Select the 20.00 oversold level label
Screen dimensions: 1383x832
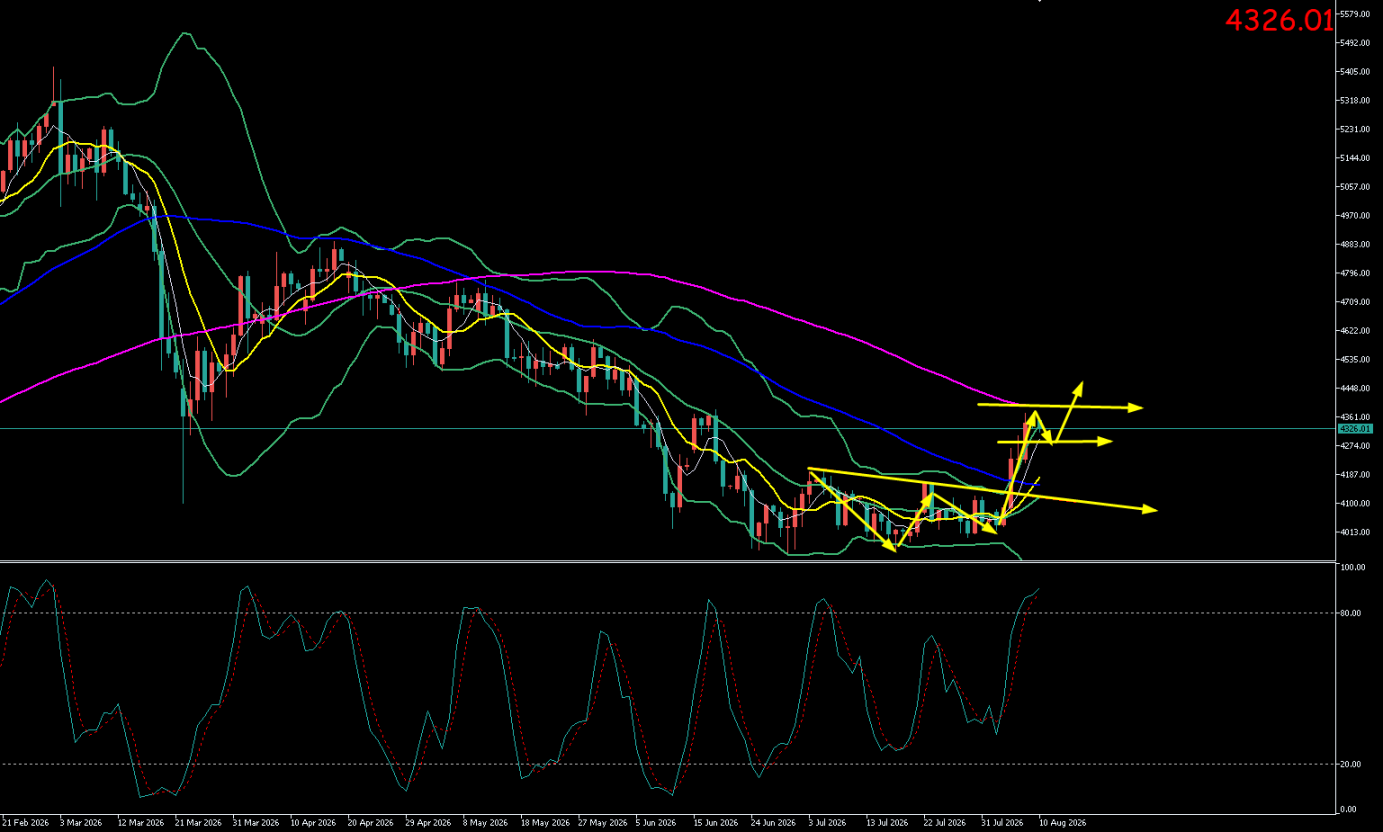(1352, 764)
